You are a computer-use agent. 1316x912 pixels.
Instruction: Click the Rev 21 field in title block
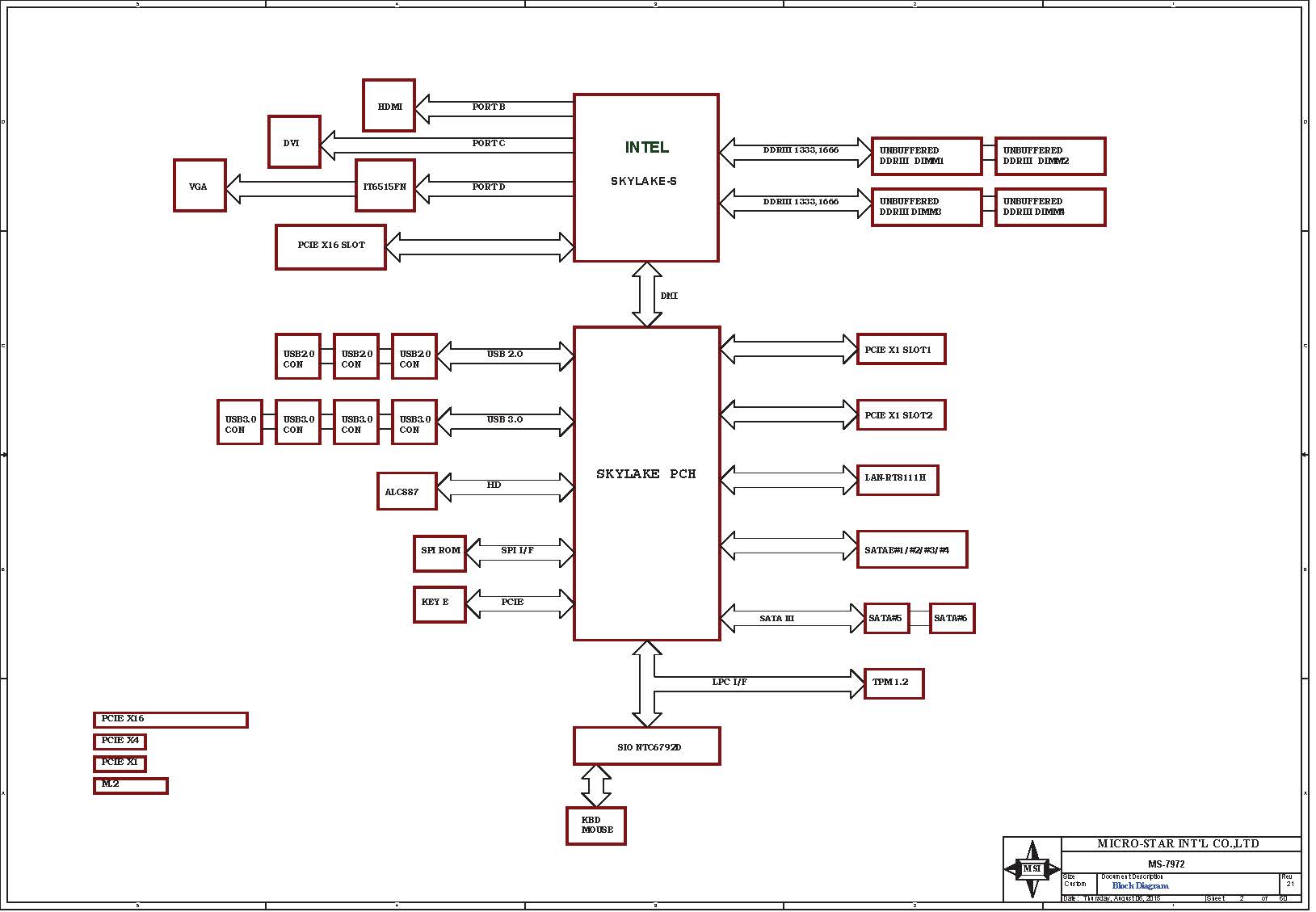pos(1289,883)
